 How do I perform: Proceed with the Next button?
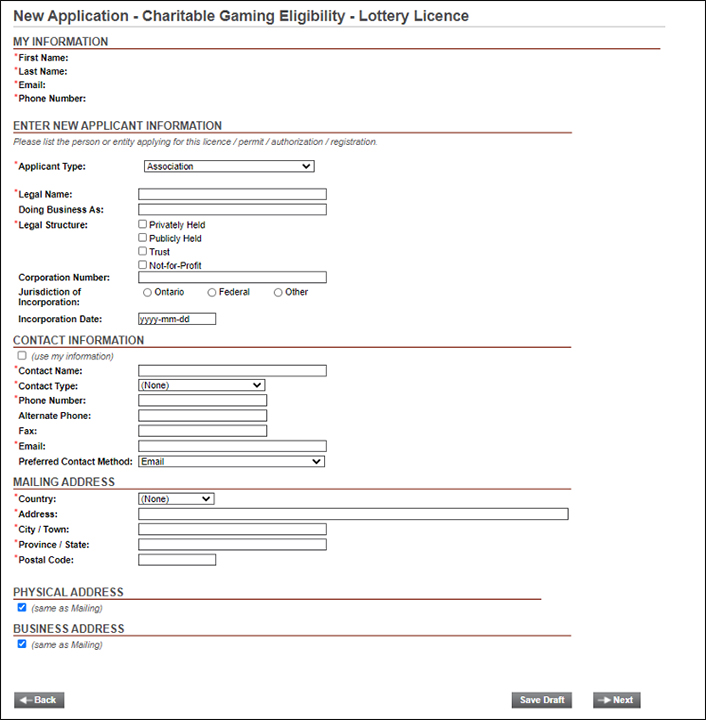pyautogui.click(x=616, y=700)
